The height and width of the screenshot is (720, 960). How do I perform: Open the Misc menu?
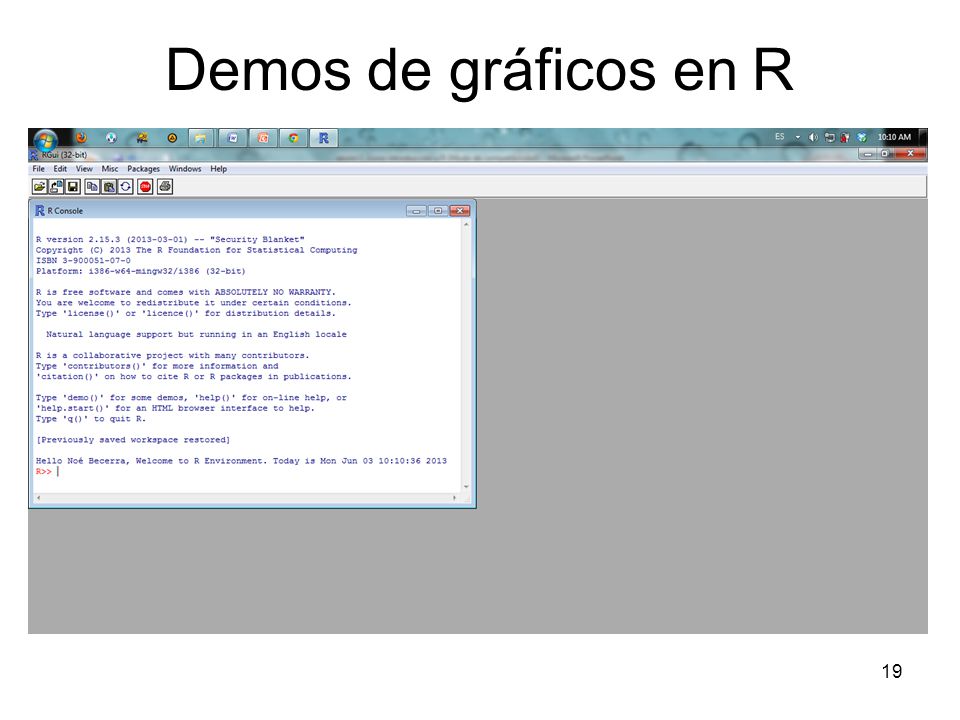(110, 169)
